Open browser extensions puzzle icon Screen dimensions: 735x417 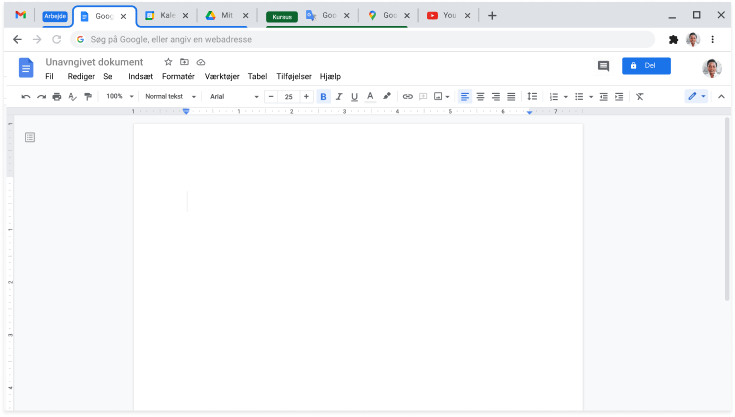(674, 39)
